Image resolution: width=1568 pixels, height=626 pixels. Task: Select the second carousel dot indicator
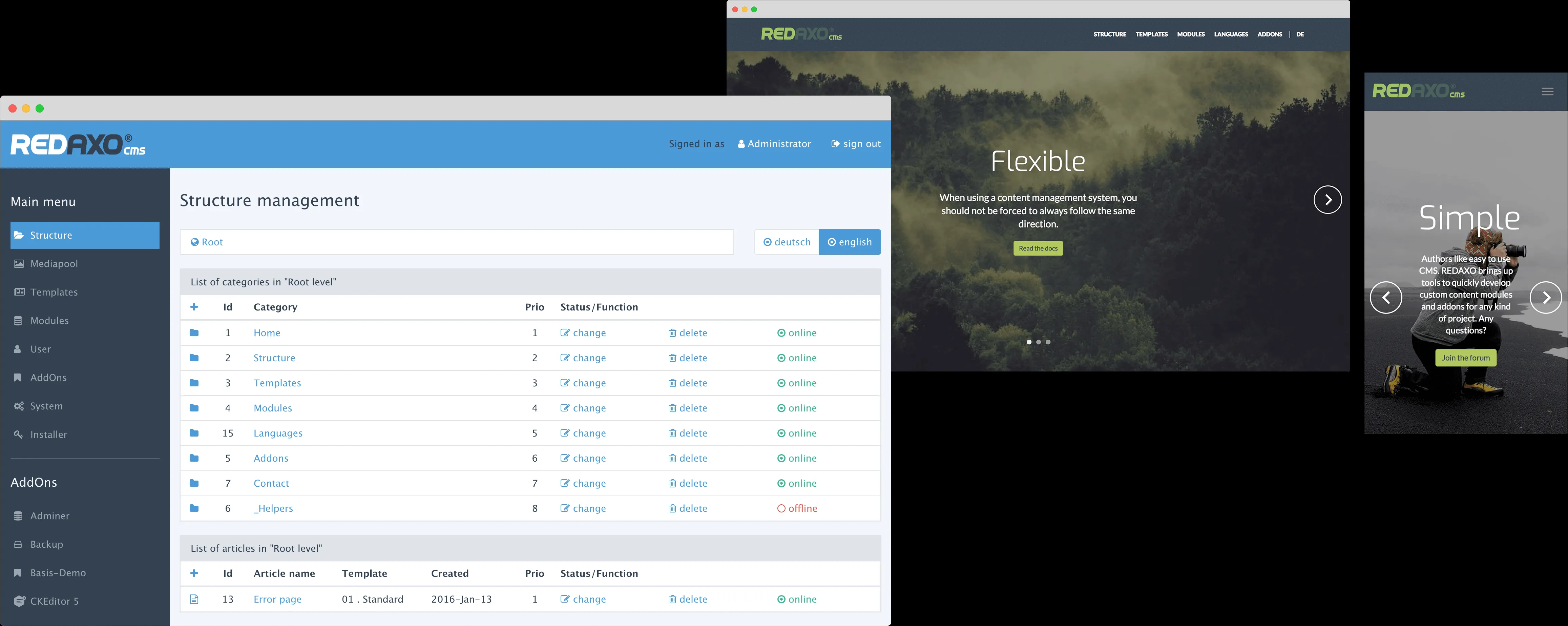click(x=1039, y=342)
